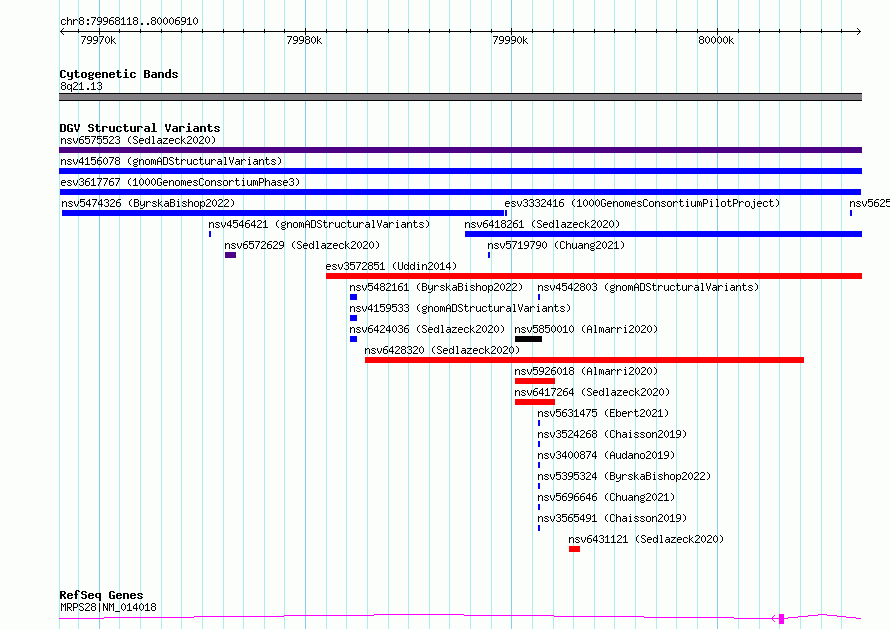Click the red nsv6417264 variant bar
The width and height of the screenshot is (890, 629).
pos(535,402)
